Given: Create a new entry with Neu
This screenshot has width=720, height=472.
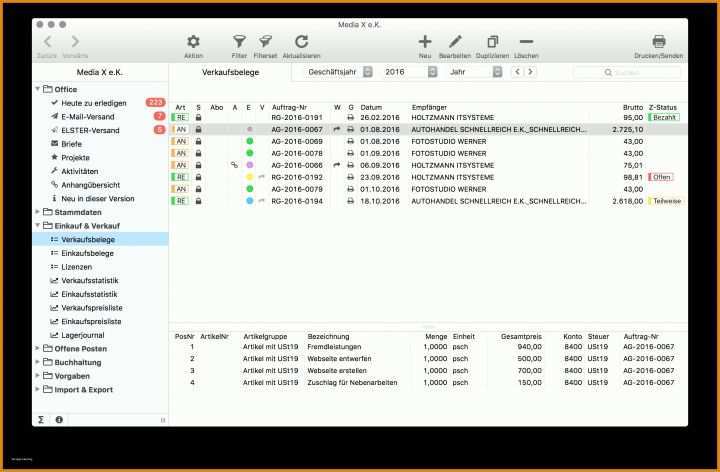Looking at the screenshot, I should [425, 42].
